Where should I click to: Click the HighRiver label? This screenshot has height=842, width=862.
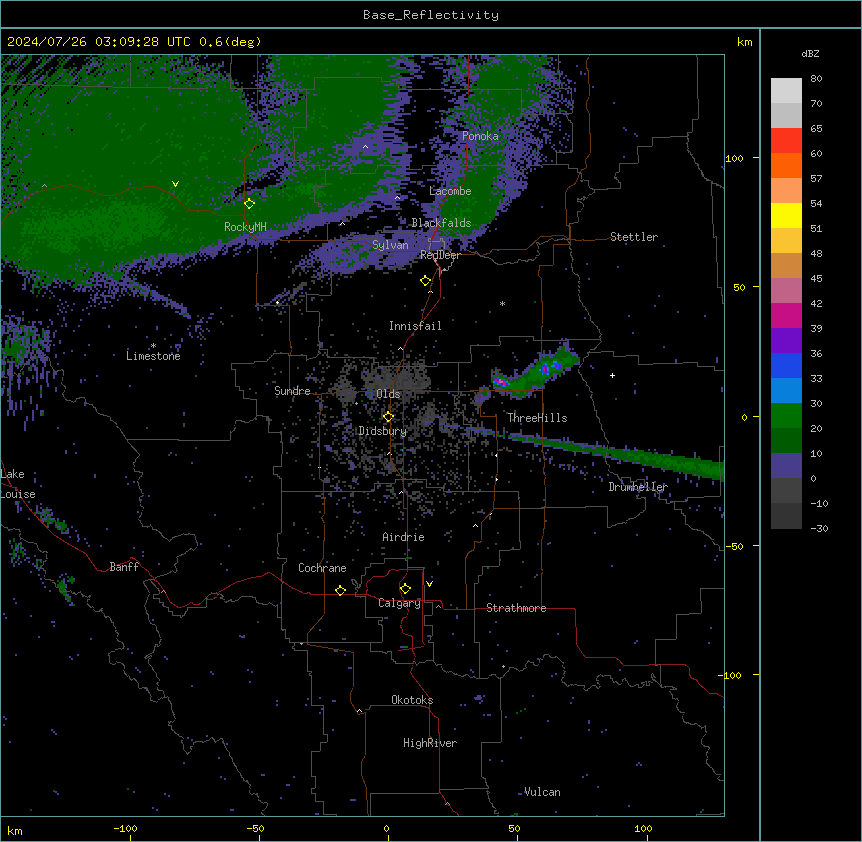(430, 743)
